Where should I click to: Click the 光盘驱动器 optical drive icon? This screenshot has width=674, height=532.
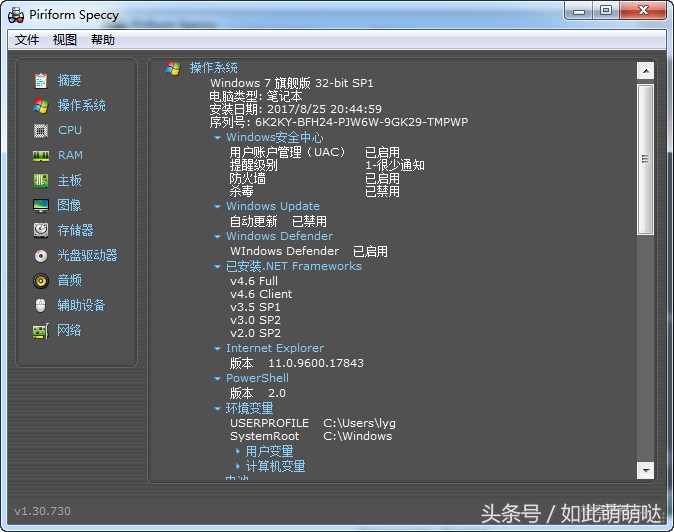tap(41, 256)
